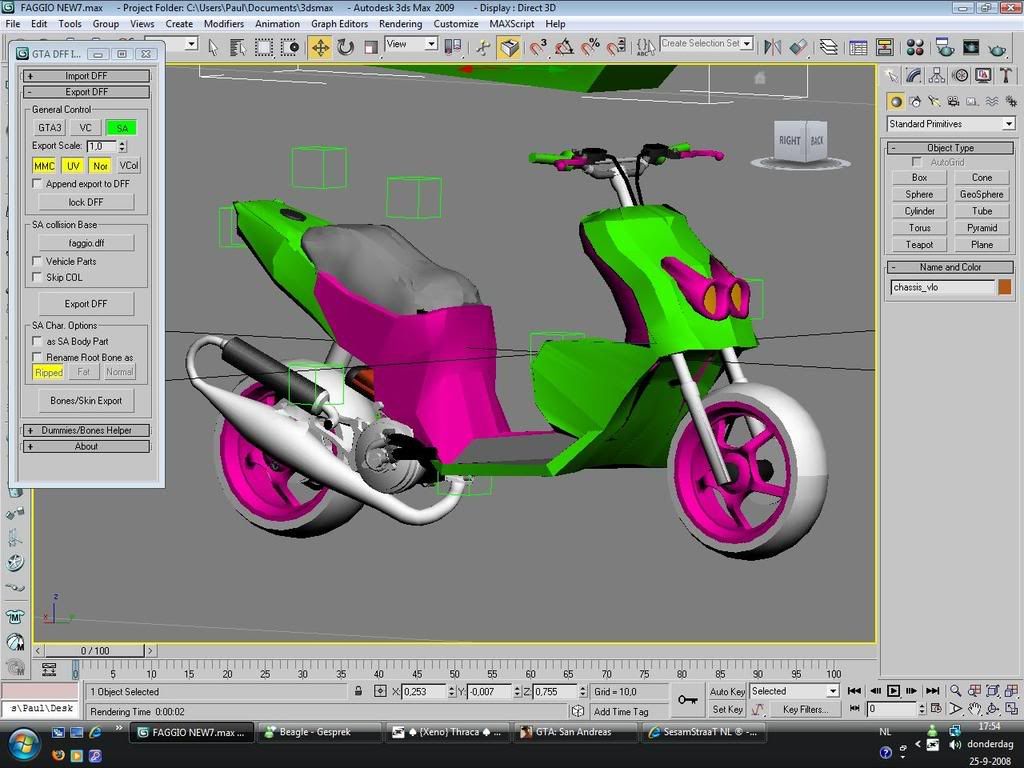This screenshot has width=1024, height=768.
Task: Switch to the Hierarchy command panel
Action: pos(937,76)
